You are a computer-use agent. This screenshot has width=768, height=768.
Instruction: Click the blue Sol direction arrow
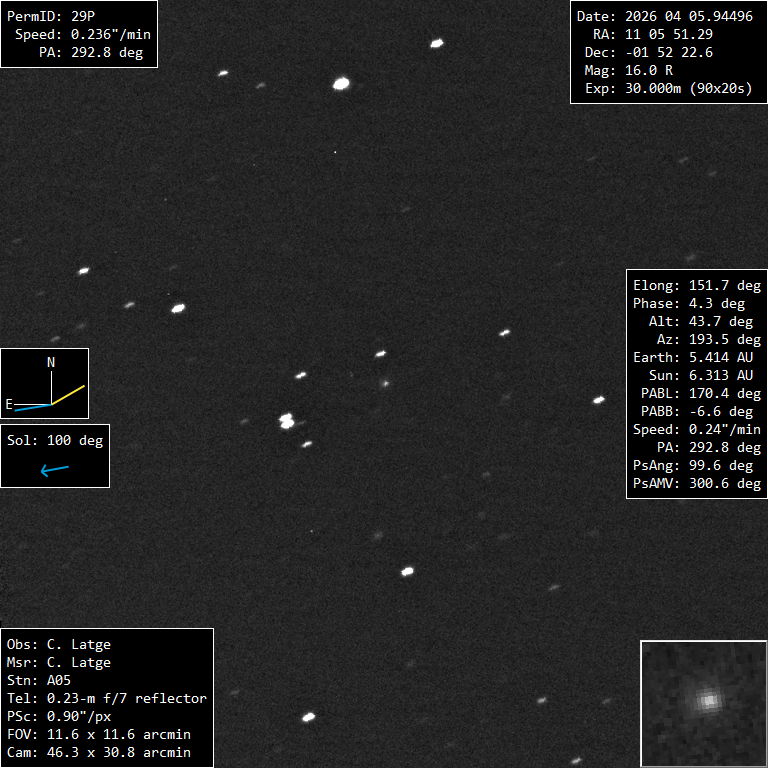click(55, 469)
